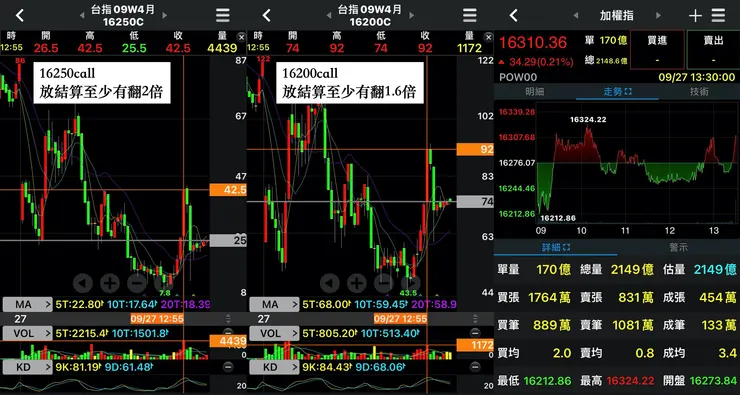The image size is (740, 395).
Task: Open the hamburger menu on the 16200C chart
Action: coord(470,15)
